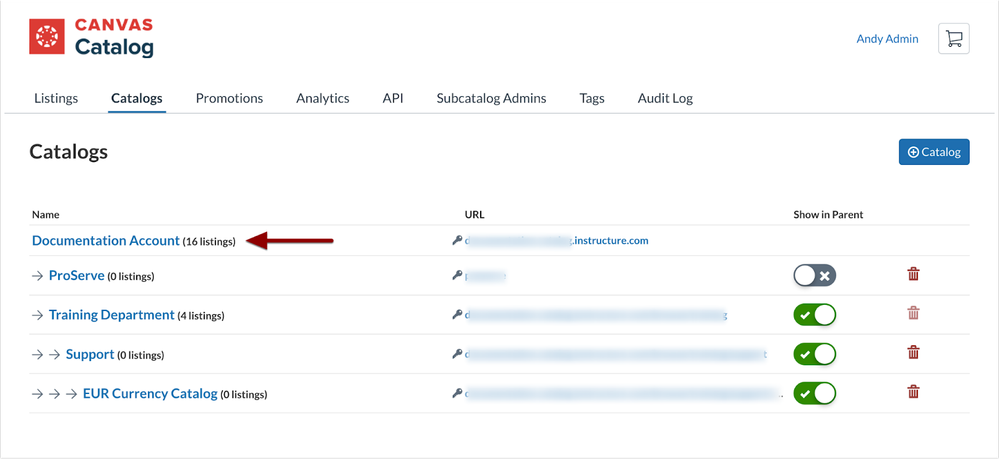Click key icon in EUR Currency Catalog row

[457, 393]
